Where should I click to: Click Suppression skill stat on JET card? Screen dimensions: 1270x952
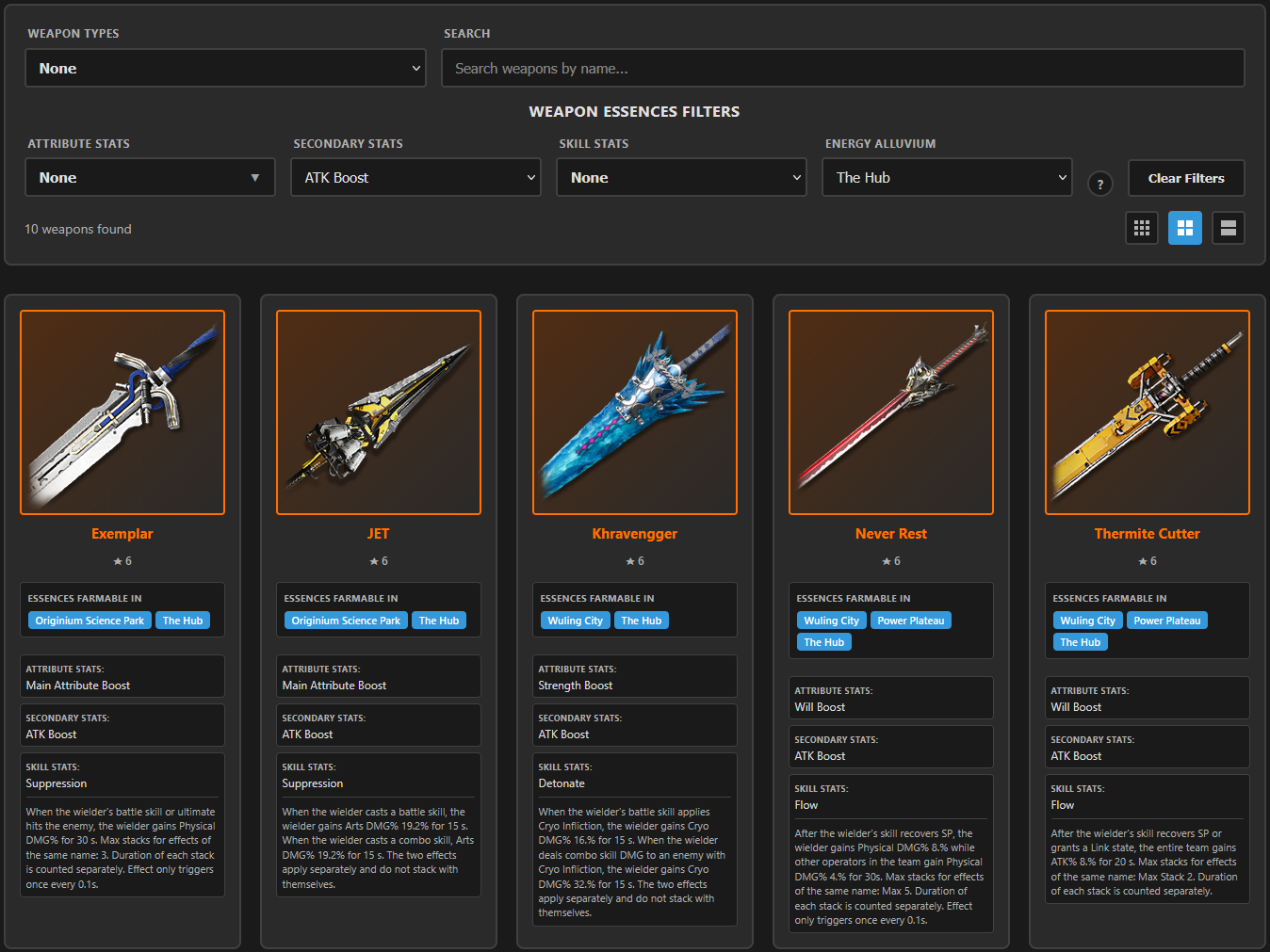(313, 783)
